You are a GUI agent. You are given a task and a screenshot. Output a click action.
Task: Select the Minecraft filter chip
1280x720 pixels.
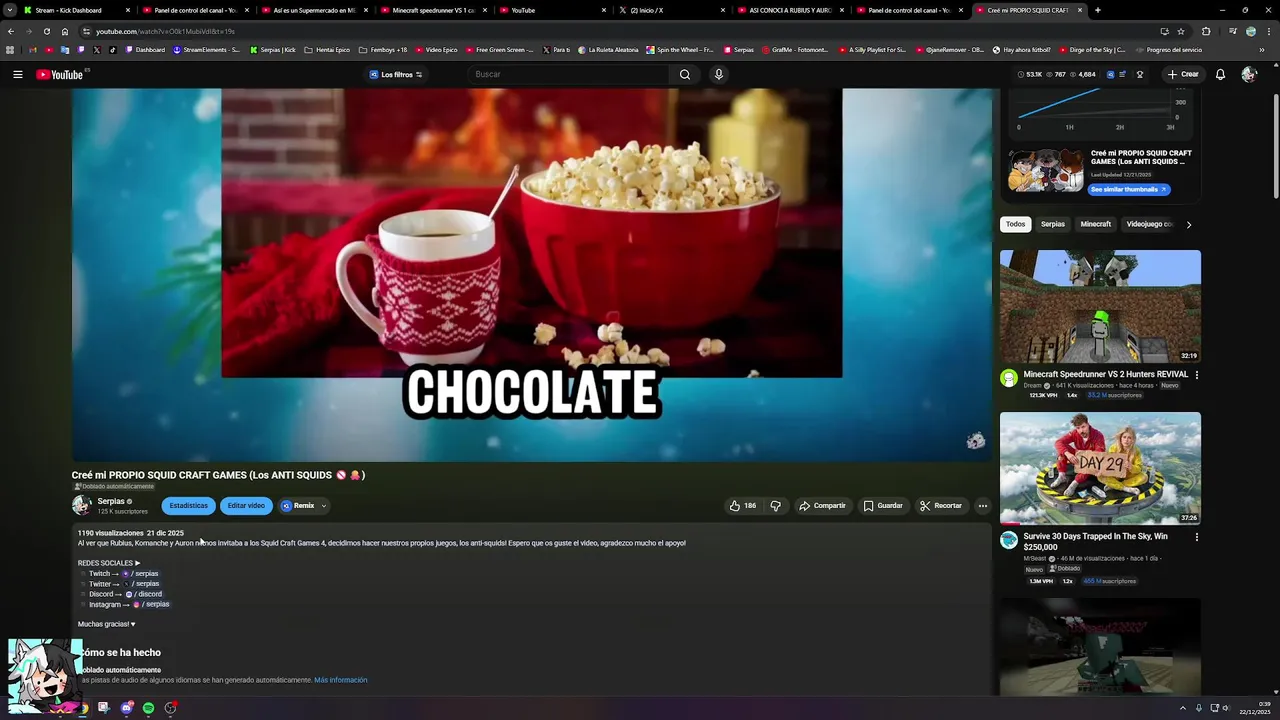pyautogui.click(x=1096, y=224)
